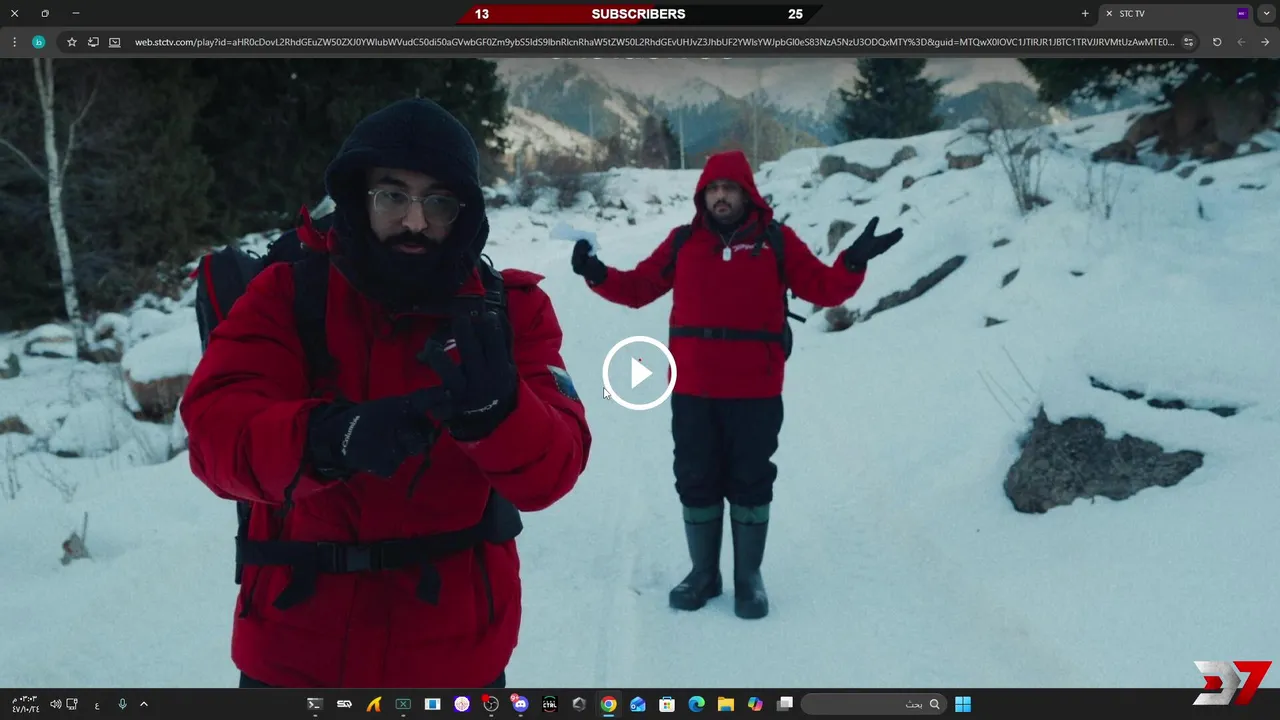Click the install app icon in address bar
The width and height of the screenshot is (1280, 720).
[x=114, y=42]
